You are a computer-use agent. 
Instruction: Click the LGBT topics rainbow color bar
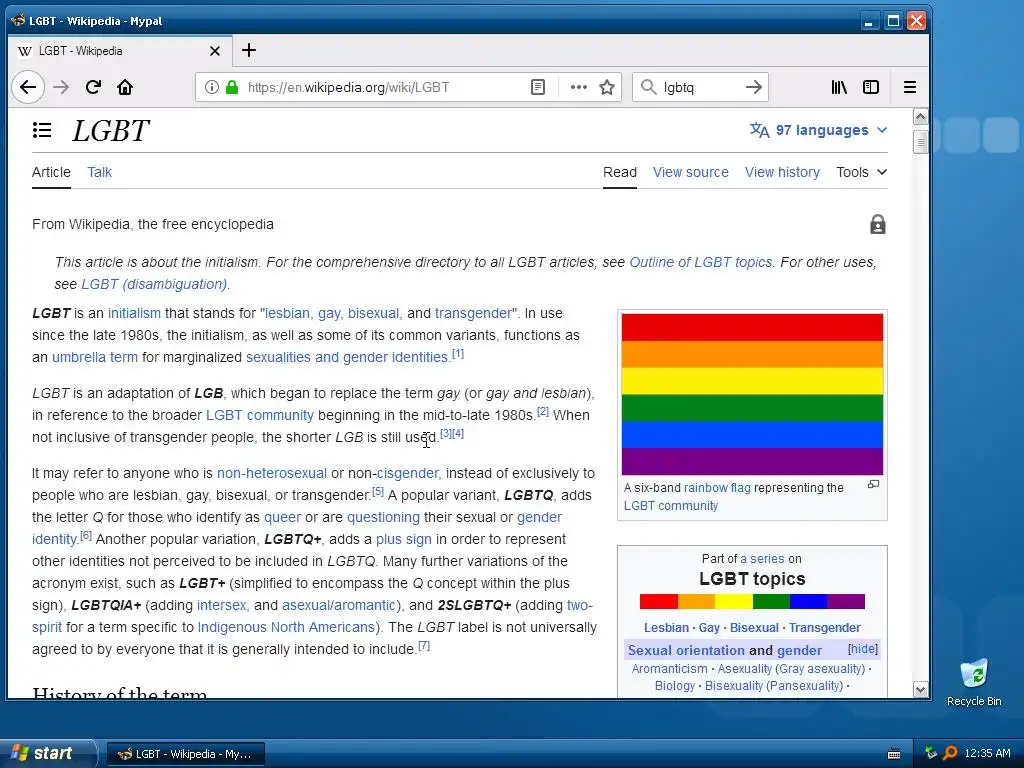[752, 601]
